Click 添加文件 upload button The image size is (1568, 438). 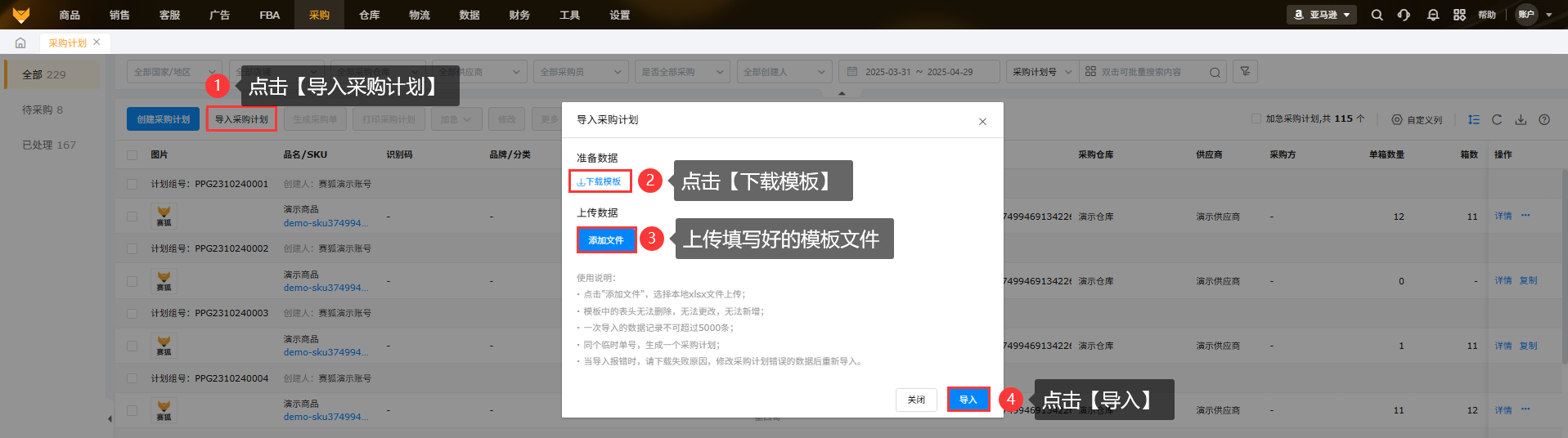tap(606, 239)
